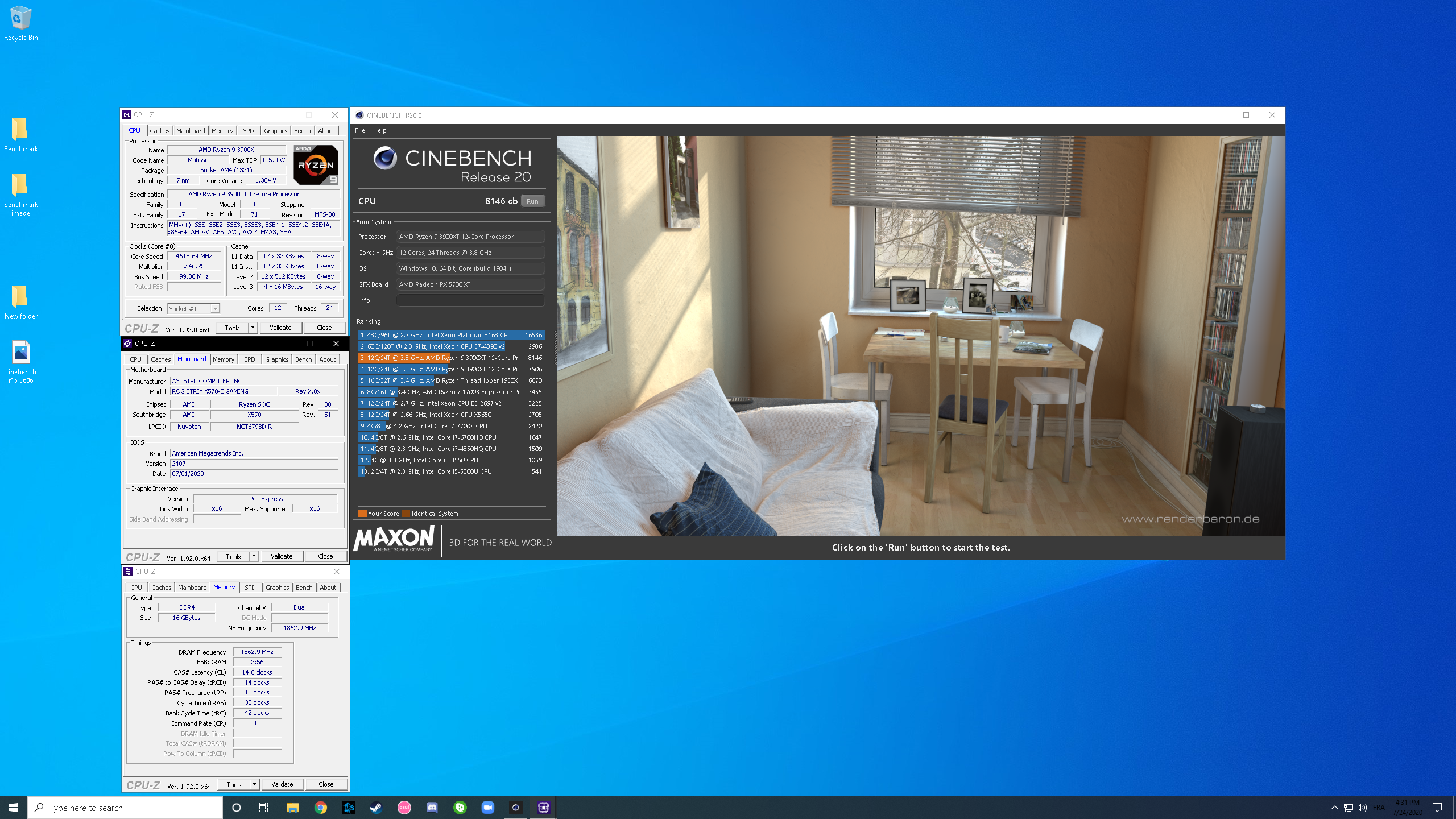The image size is (1456, 819).
Task: Switch to Bench tab in top CPU-Z
Action: coord(302,131)
